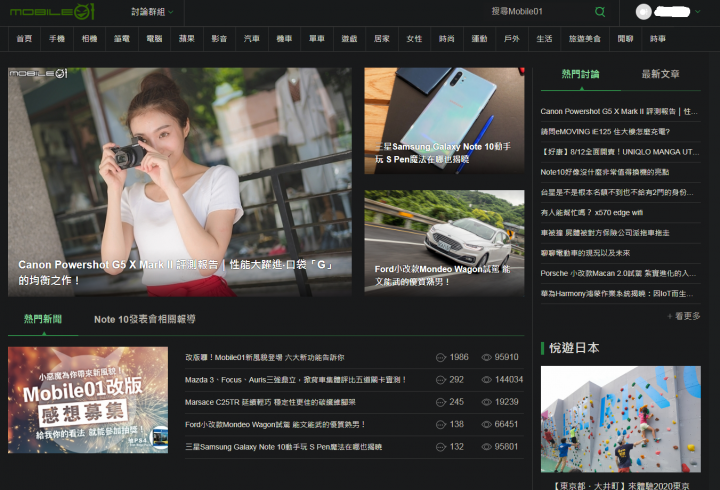The image size is (720, 490).
Task: Open the 汽車 category
Action: coord(252,39)
